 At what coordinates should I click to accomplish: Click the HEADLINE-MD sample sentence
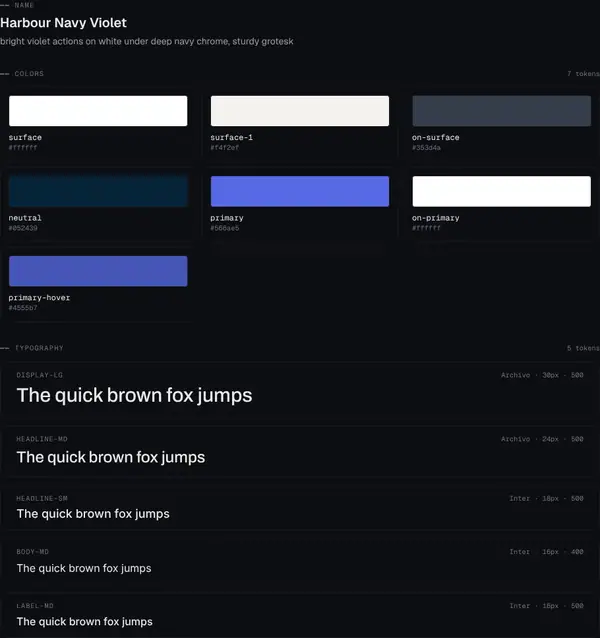(111, 457)
